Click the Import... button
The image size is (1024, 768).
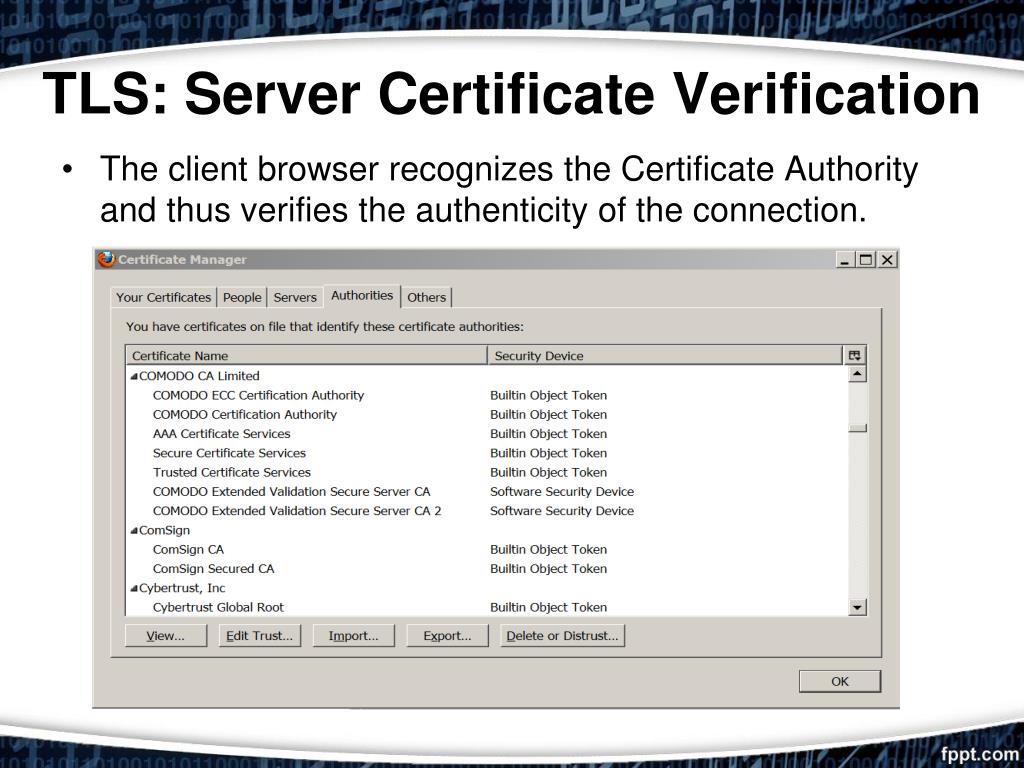coord(353,635)
